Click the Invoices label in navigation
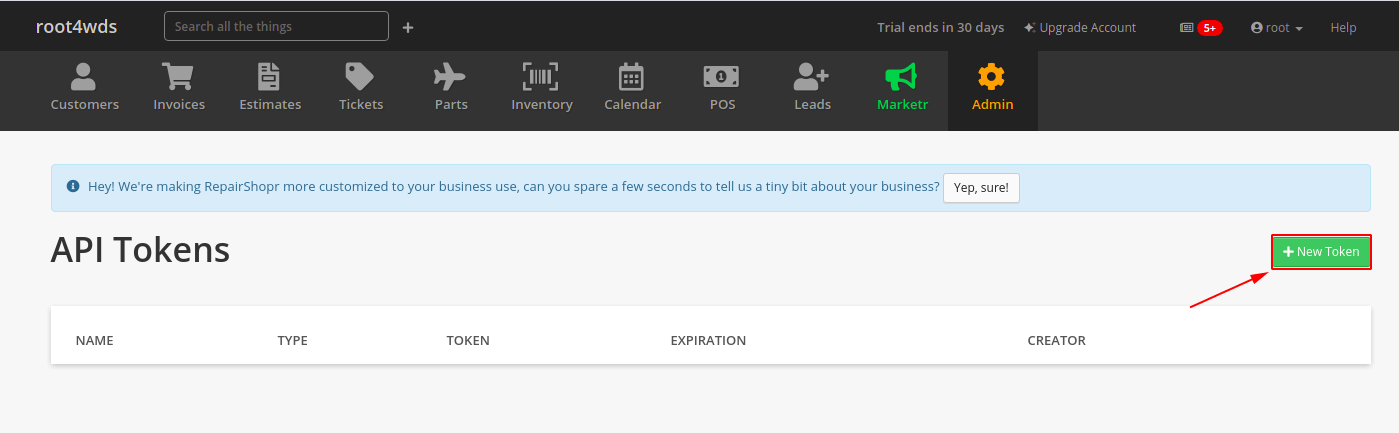The width and height of the screenshot is (1399, 433). click(x=179, y=104)
